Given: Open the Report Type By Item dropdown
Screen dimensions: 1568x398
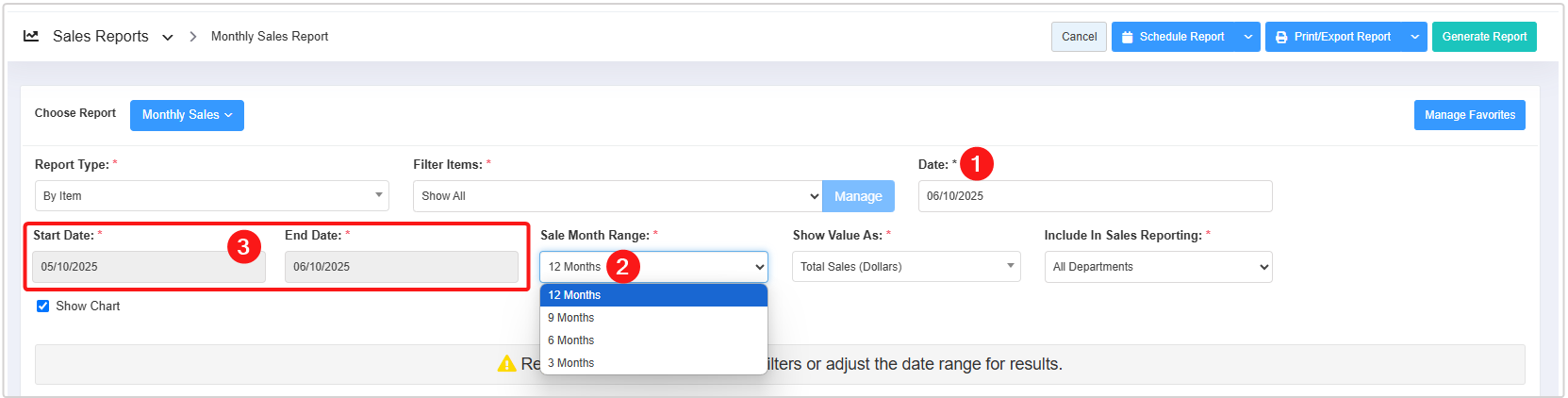Looking at the screenshot, I should (x=211, y=196).
